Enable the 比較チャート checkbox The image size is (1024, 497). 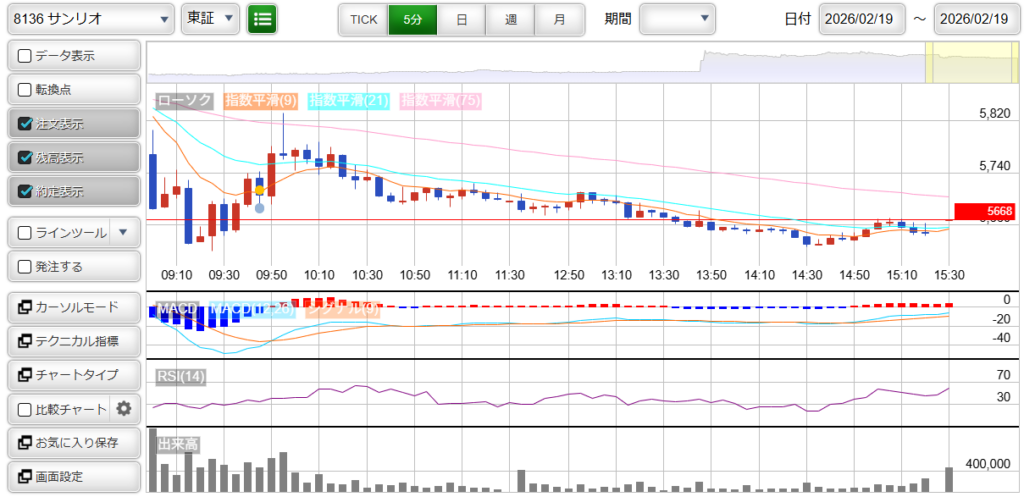(26, 409)
